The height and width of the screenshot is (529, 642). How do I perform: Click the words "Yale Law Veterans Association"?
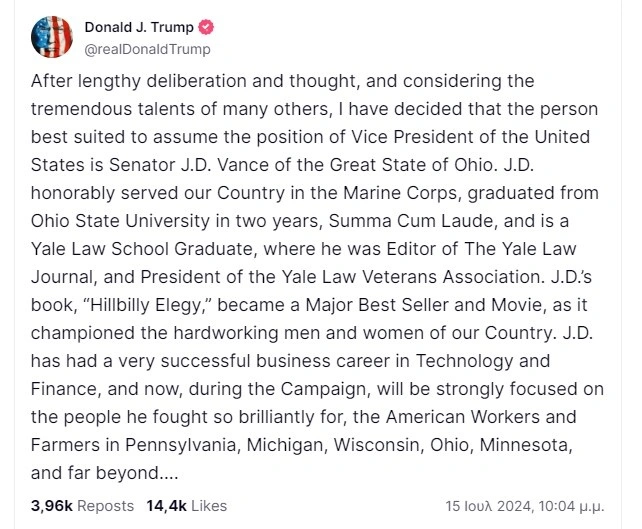pyautogui.click(x=410, y=277)
